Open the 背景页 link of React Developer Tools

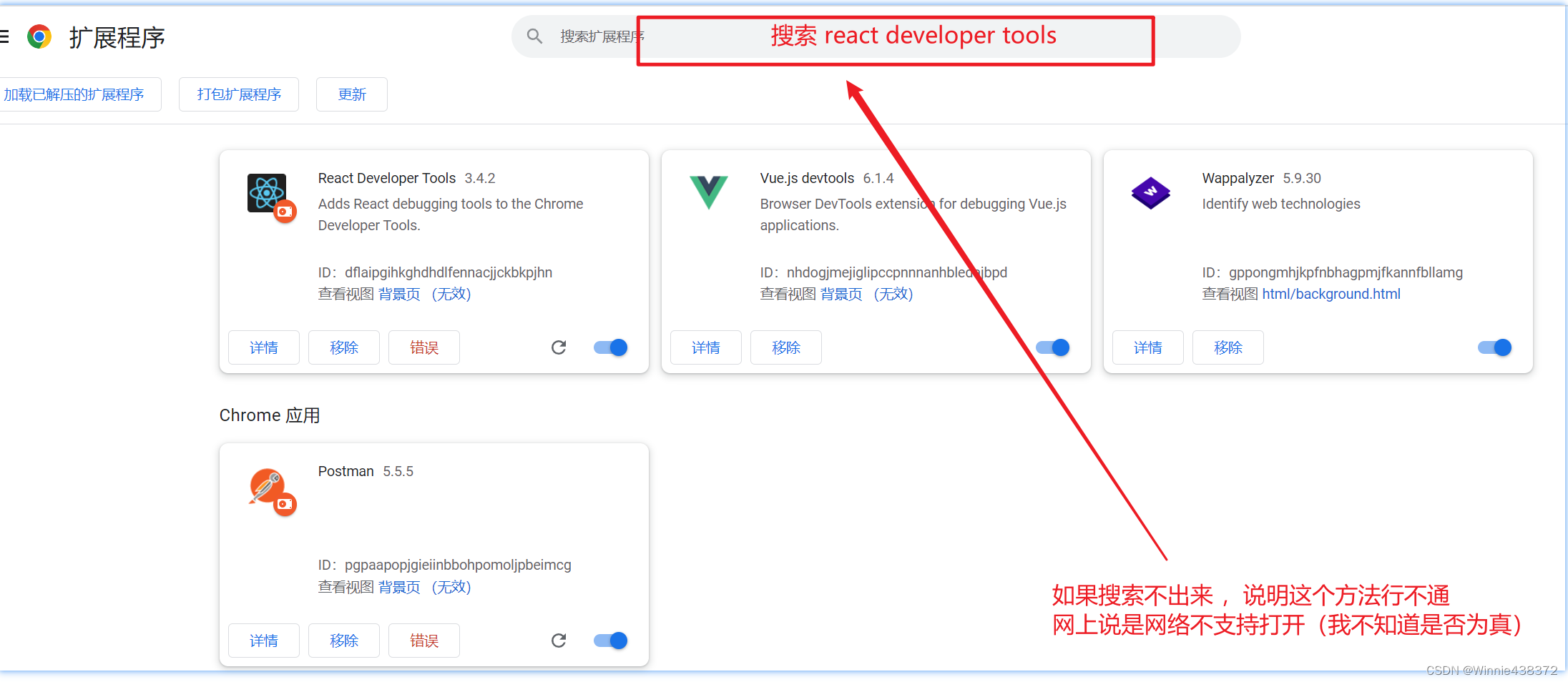(x=399, y=294)
